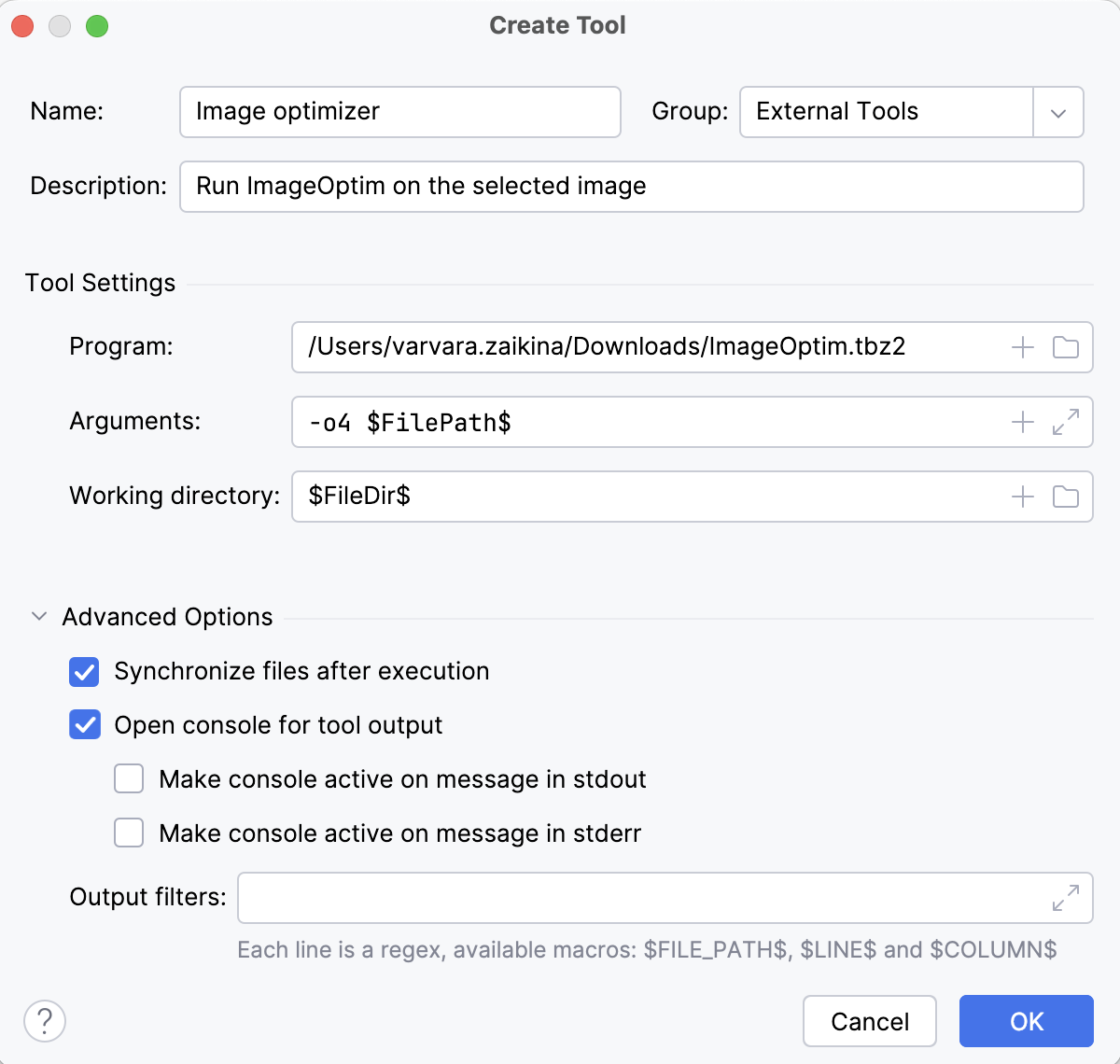The image size is (1120, 1064).
Task: Uncheck Open console for tool output
Action: (84, 725)
